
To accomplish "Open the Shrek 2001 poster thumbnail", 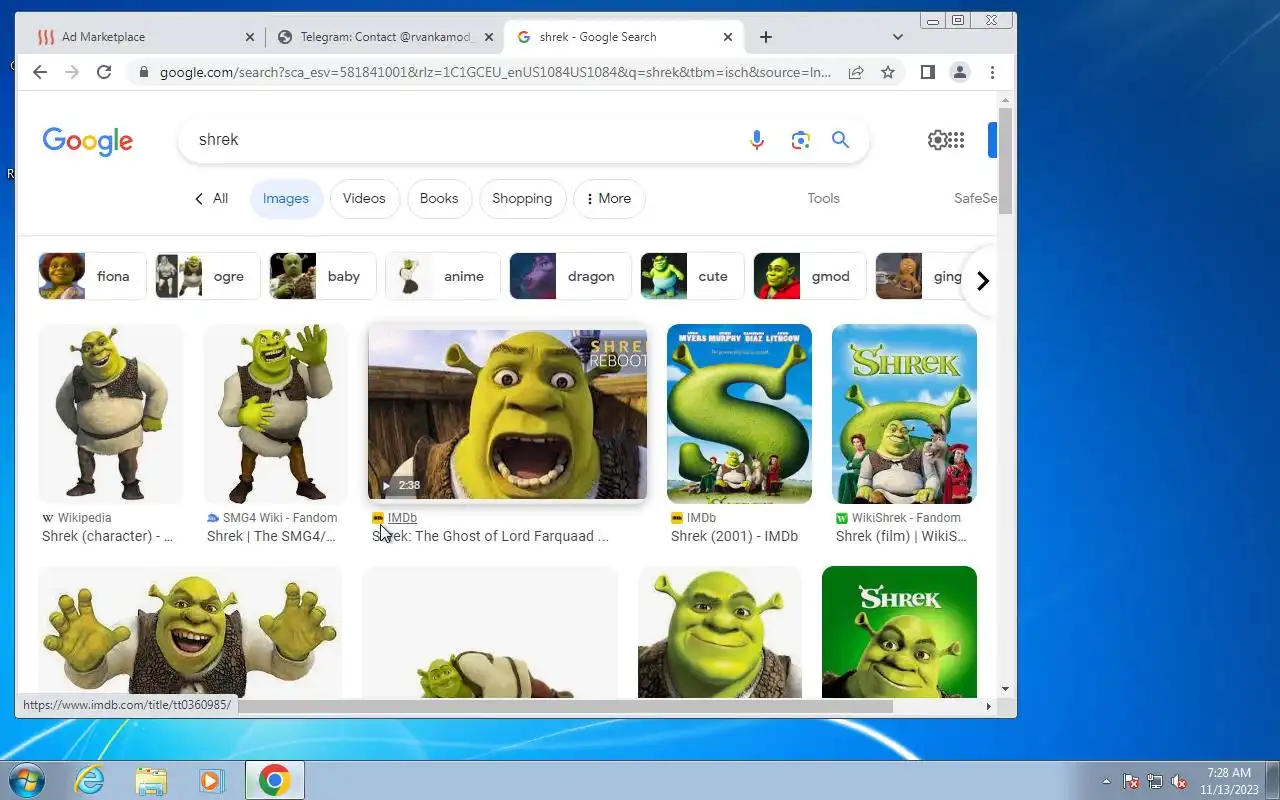I will pos(739,414).
